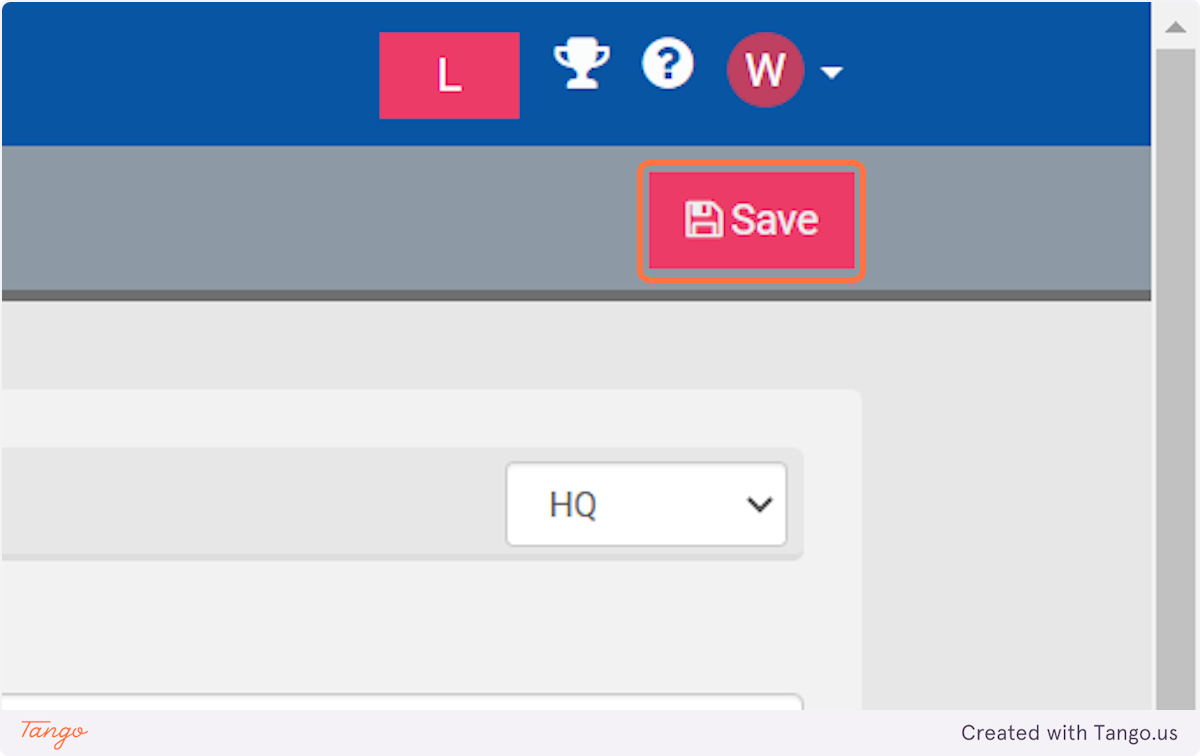Click the vertical scrollbar thumb
The width and height of the screenshot is (1200, 756).
click(x=1175, y=380)
